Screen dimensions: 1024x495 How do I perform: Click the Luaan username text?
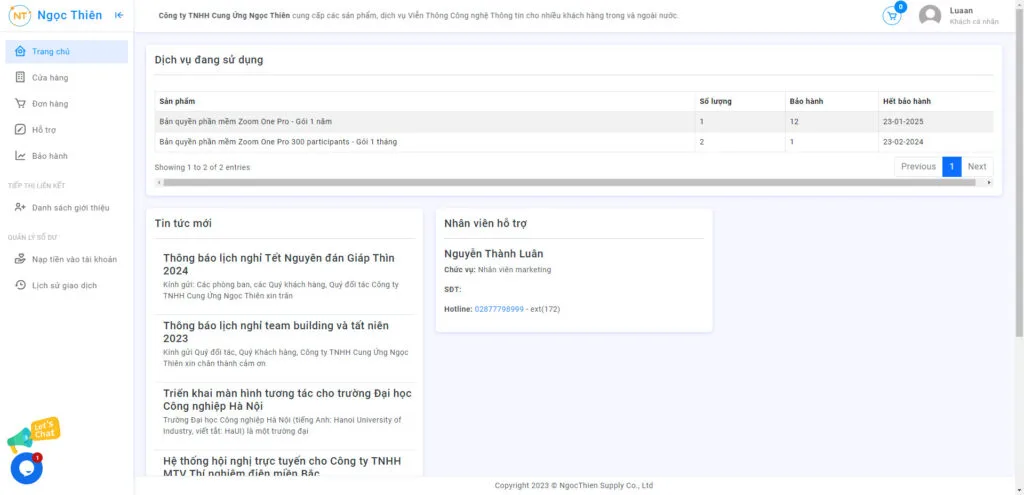coord(961,10)
